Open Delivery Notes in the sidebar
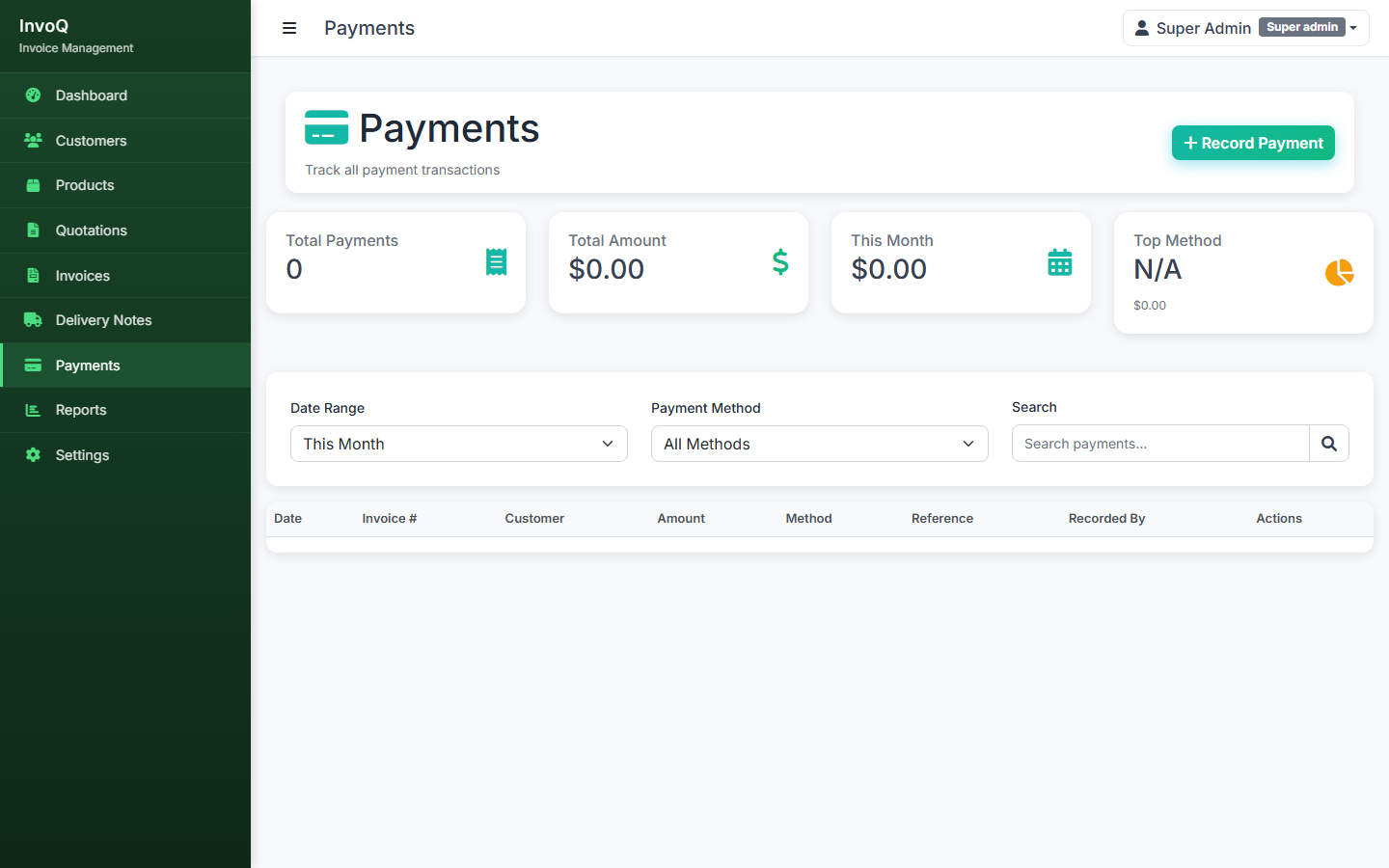Image resolution: width=1389 pixels, height=868 pixels. (x=125, y=320)
